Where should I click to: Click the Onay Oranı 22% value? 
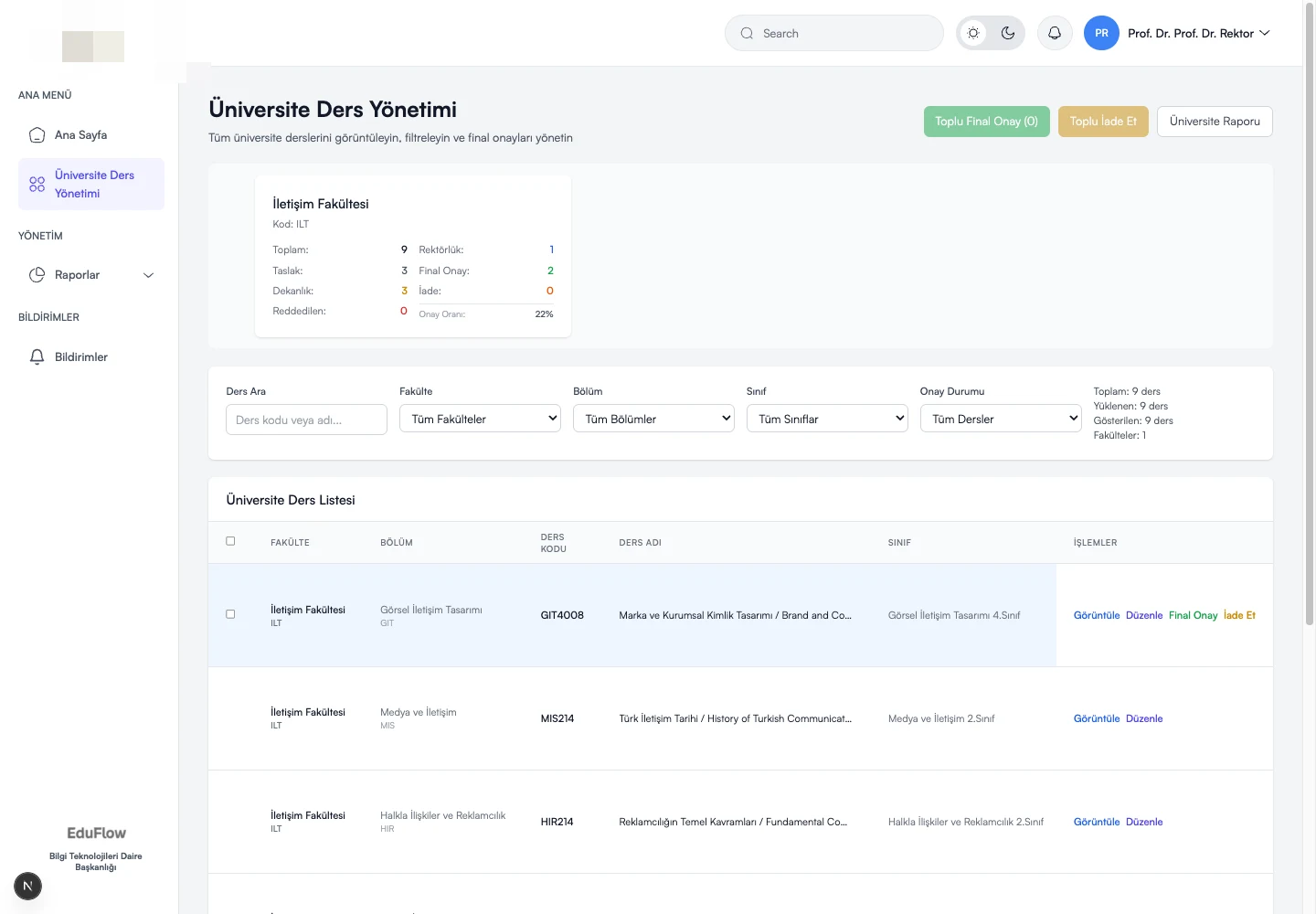click(x=544, y=314)
